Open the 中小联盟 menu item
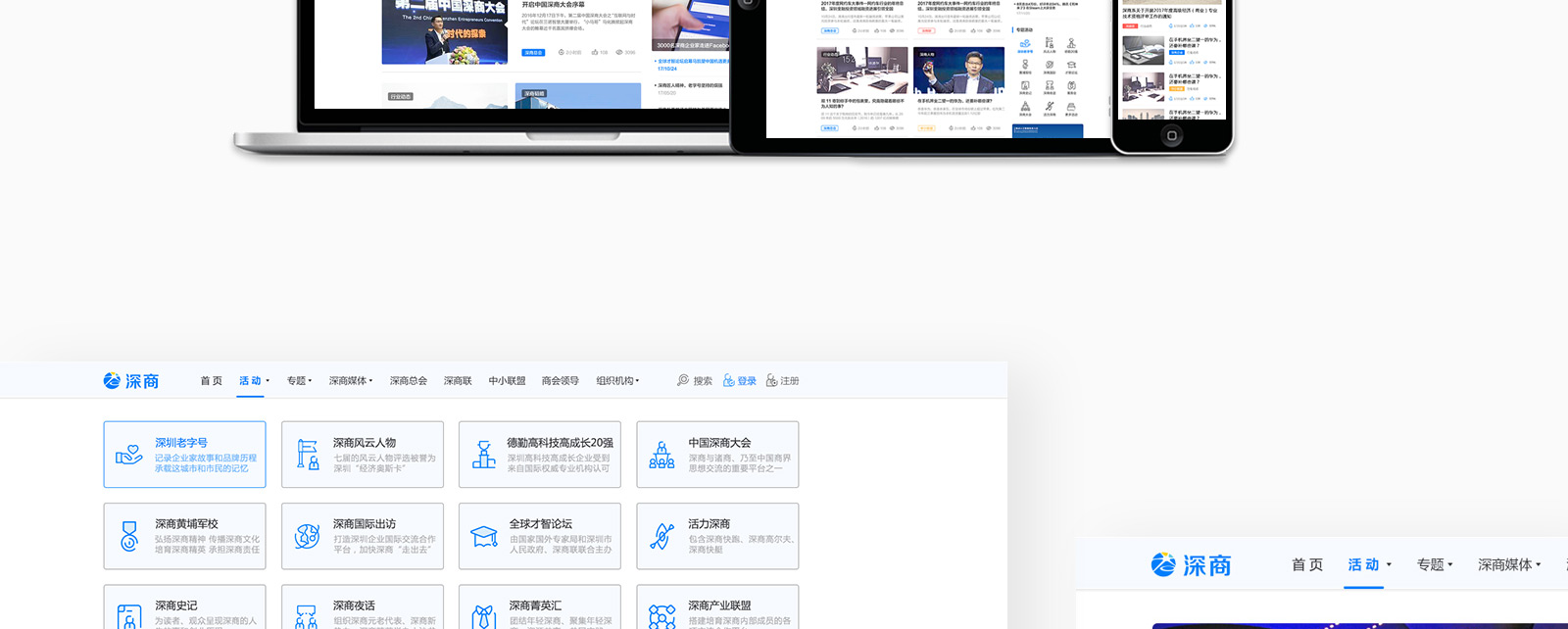The height and width of the screenshot is (629, 1568). 508,381
